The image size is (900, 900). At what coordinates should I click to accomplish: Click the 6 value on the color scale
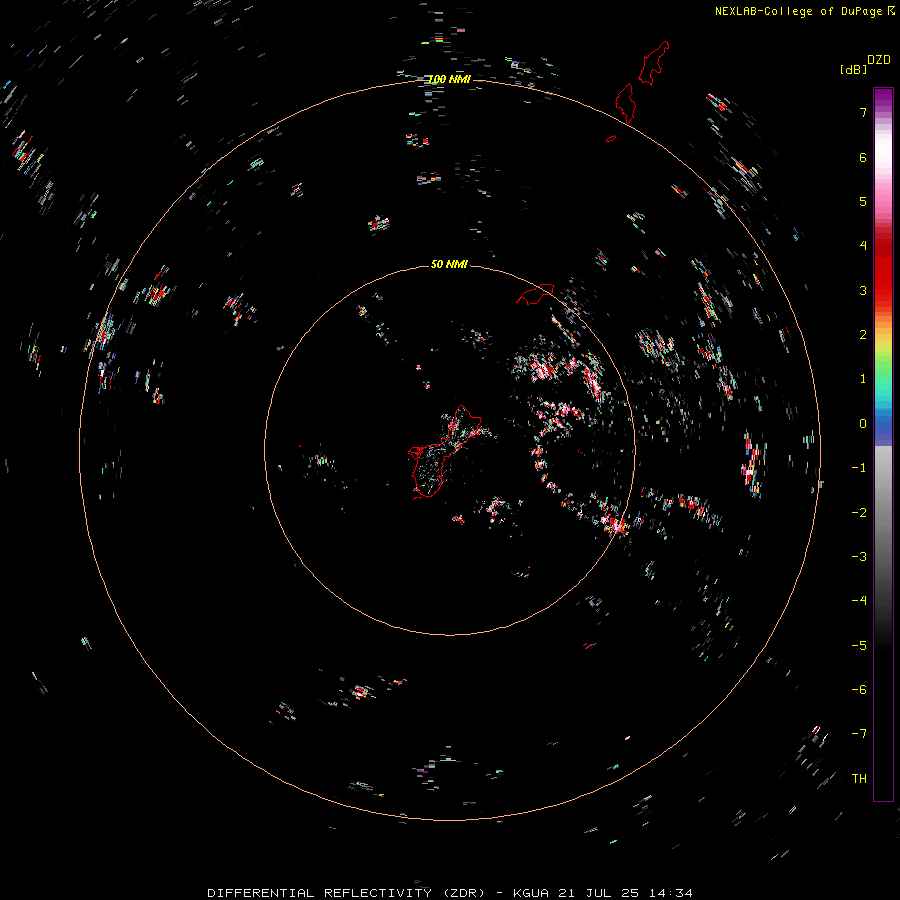(863, 157)
